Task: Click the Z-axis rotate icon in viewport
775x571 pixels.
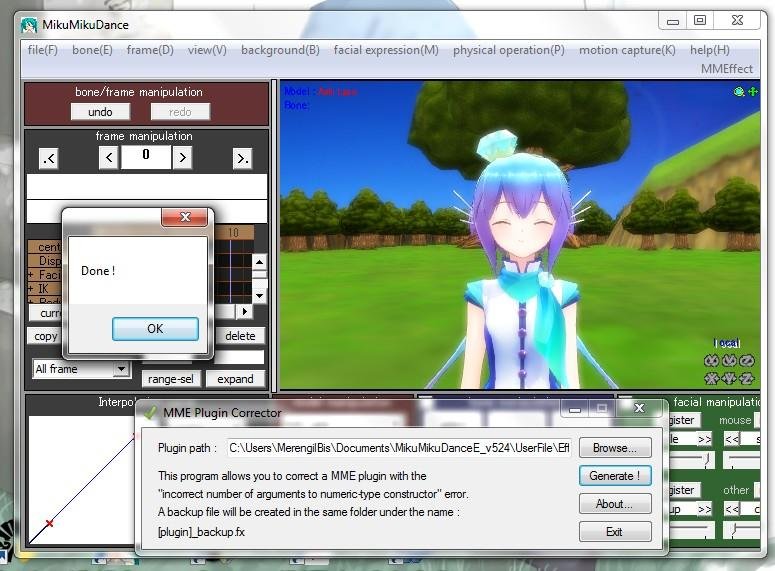Action: pyautogui.click(x=746, y=361)
